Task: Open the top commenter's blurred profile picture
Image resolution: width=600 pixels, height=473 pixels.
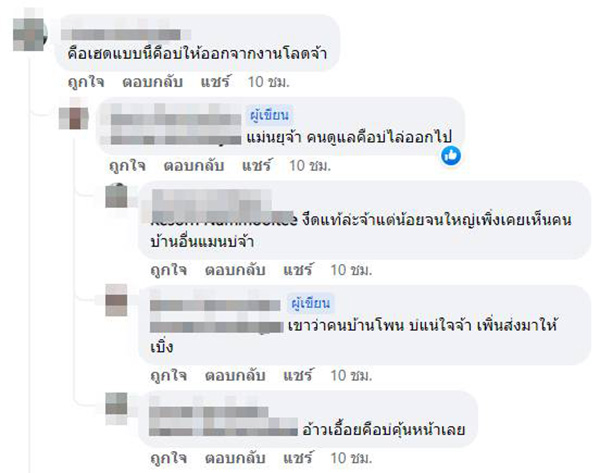Action: tap(30, 34)
